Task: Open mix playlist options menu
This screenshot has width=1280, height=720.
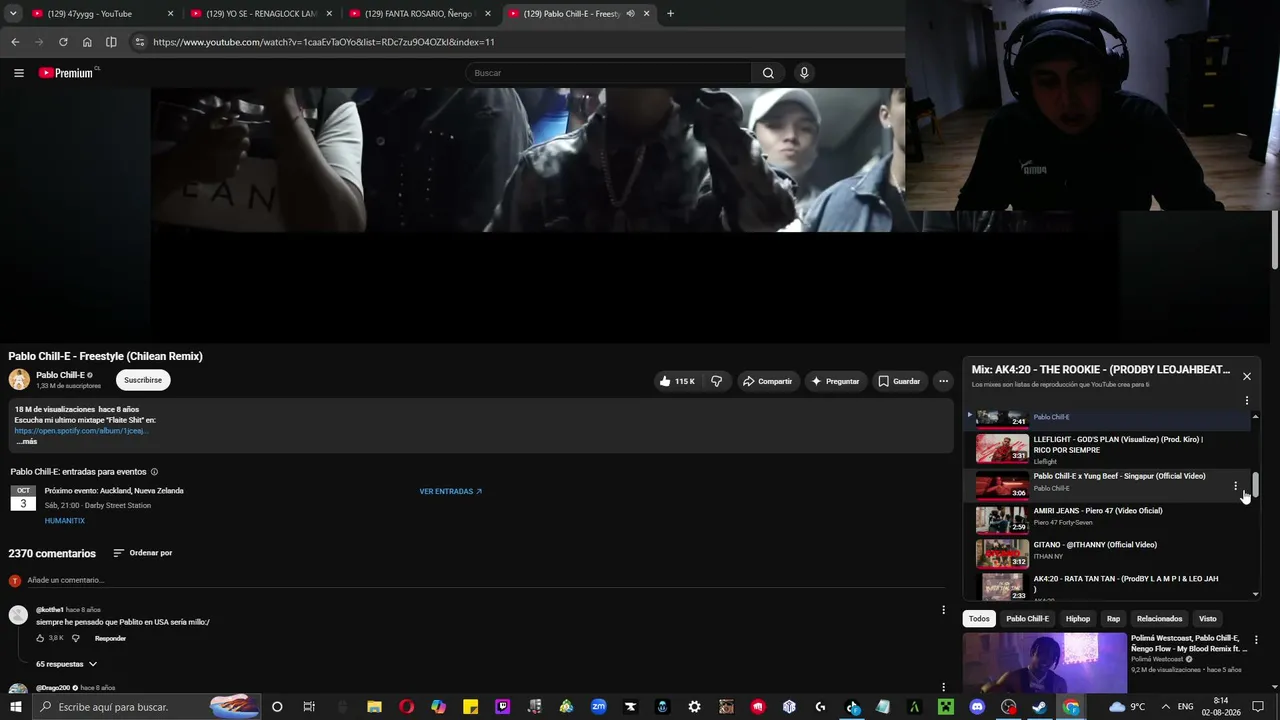Action: [x=1246, y=401]
